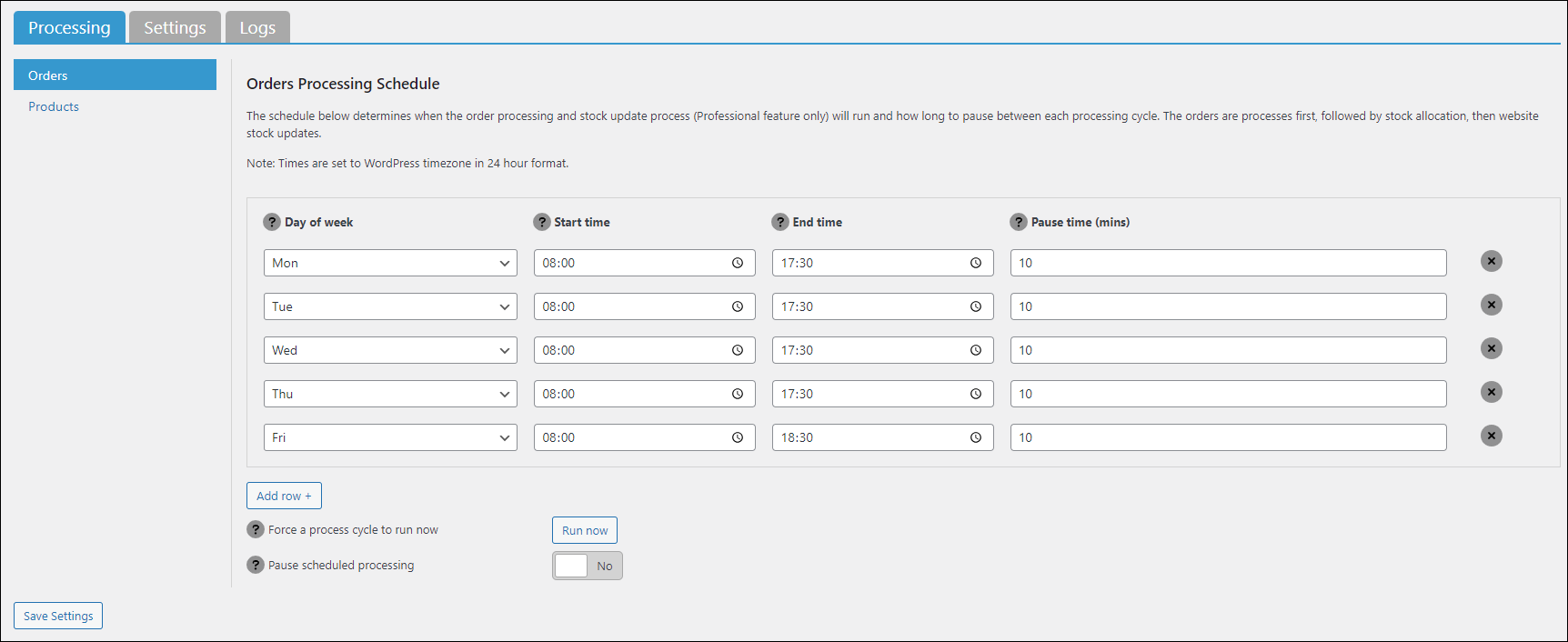
Task: Remove the Fri schedule row
Action: [1491, 436]
